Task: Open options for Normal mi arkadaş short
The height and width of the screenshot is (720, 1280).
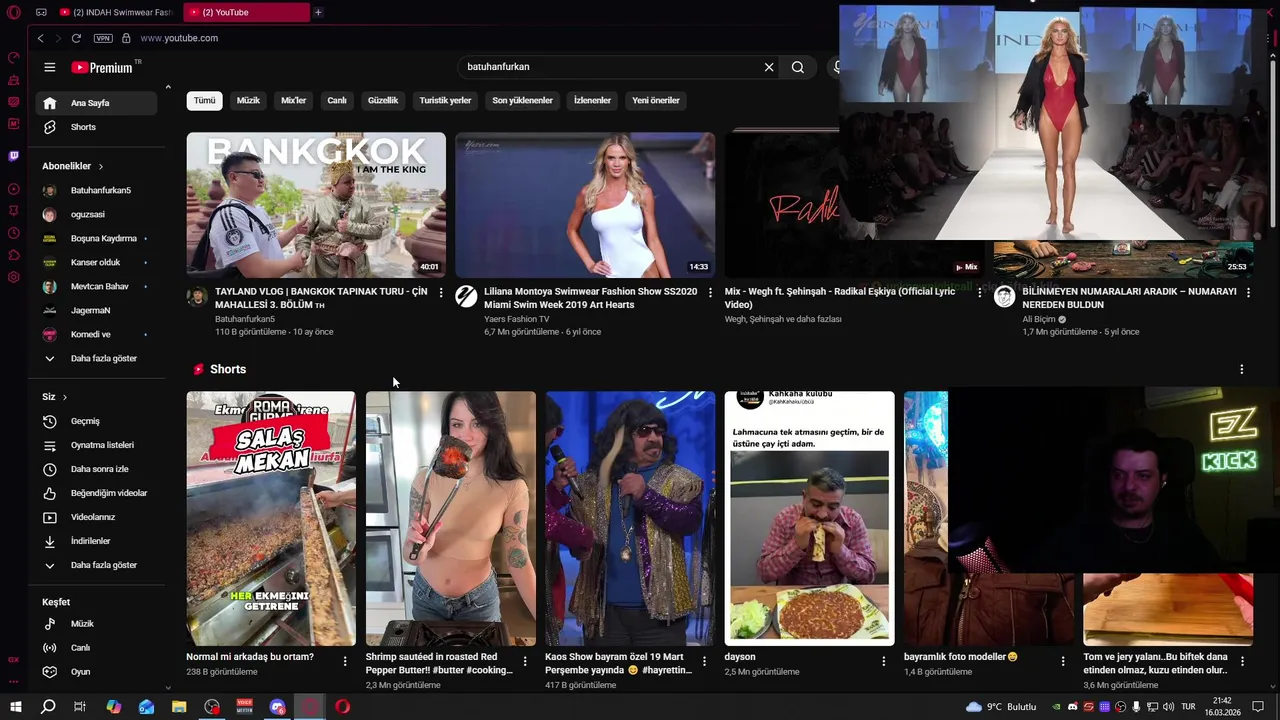Action: [345, 661]
